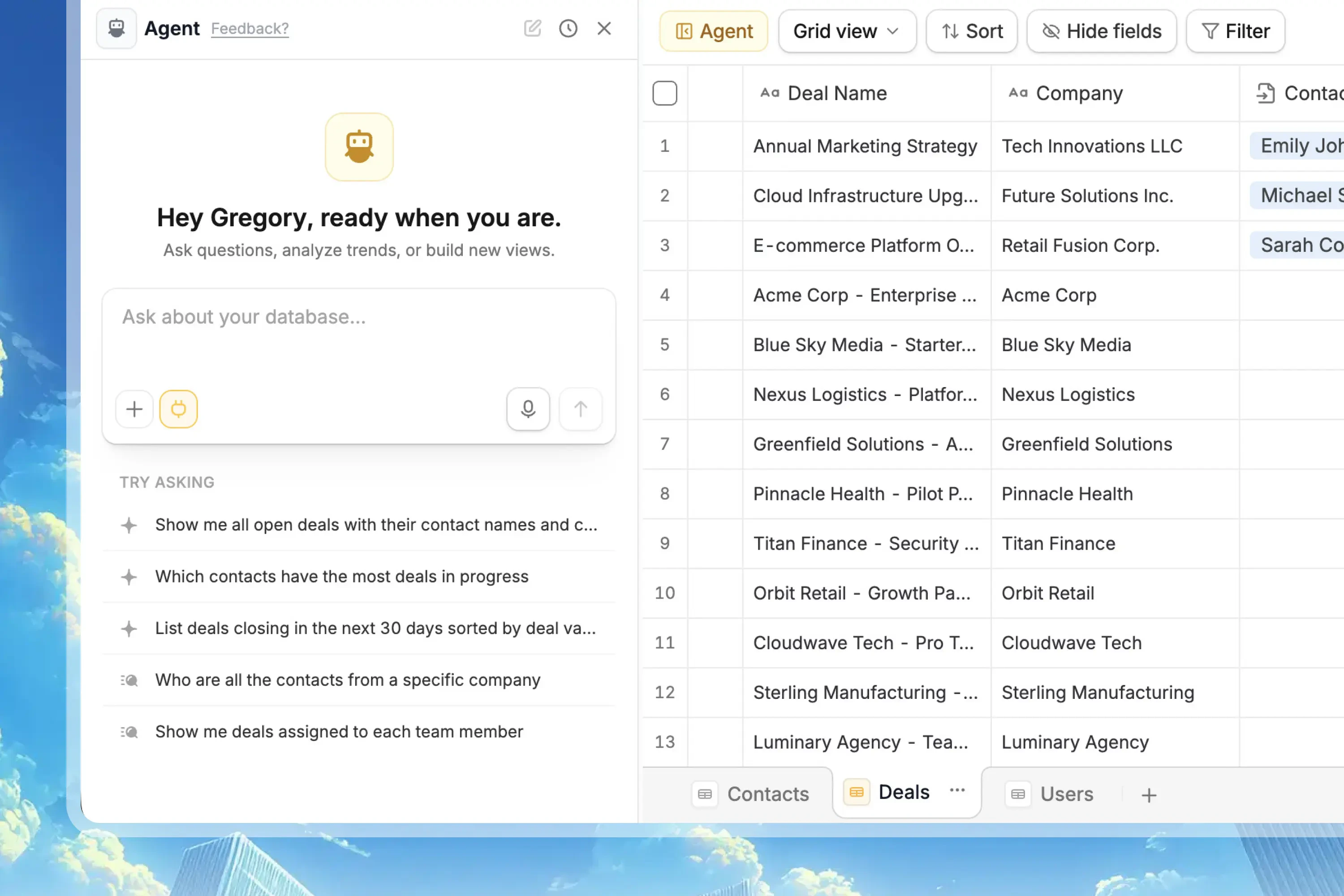The width and height of the screenshot is (1344, 896).
Task: Select cell 'Cloud Infrastructure Upg...'
Action: tap(866, 196)
